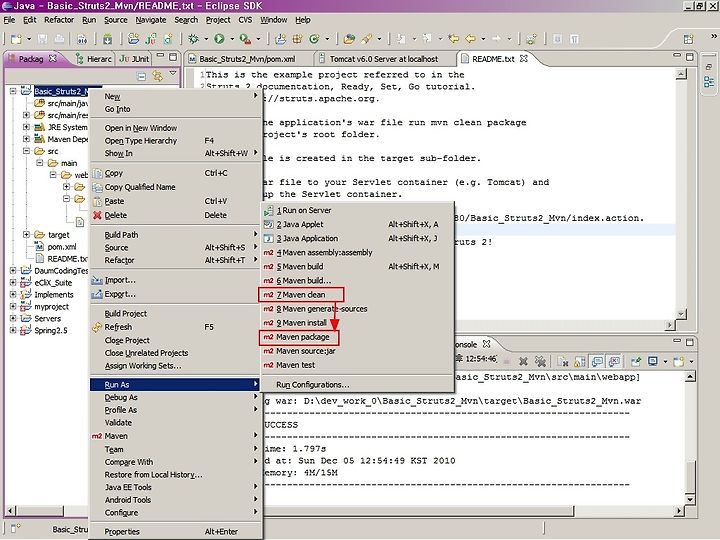Screen dimensions: 720x540
Task: Close the README.txt editor tab
Action: [x=523, y=58]
